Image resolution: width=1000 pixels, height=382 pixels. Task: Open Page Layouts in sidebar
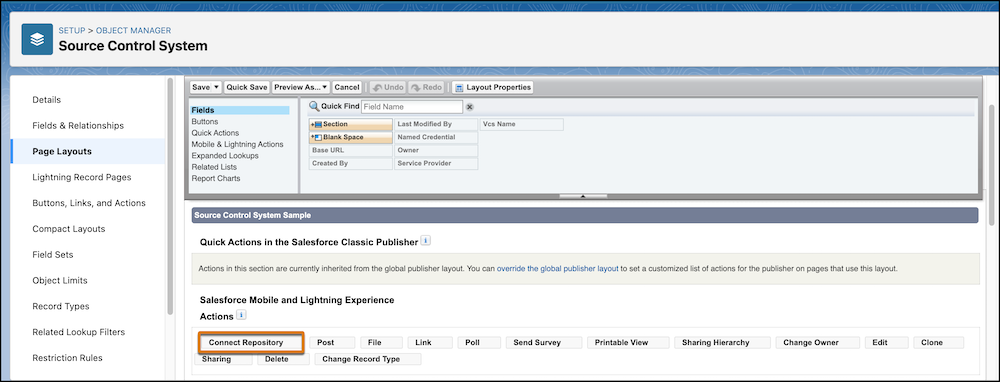[x=87, y=152]
